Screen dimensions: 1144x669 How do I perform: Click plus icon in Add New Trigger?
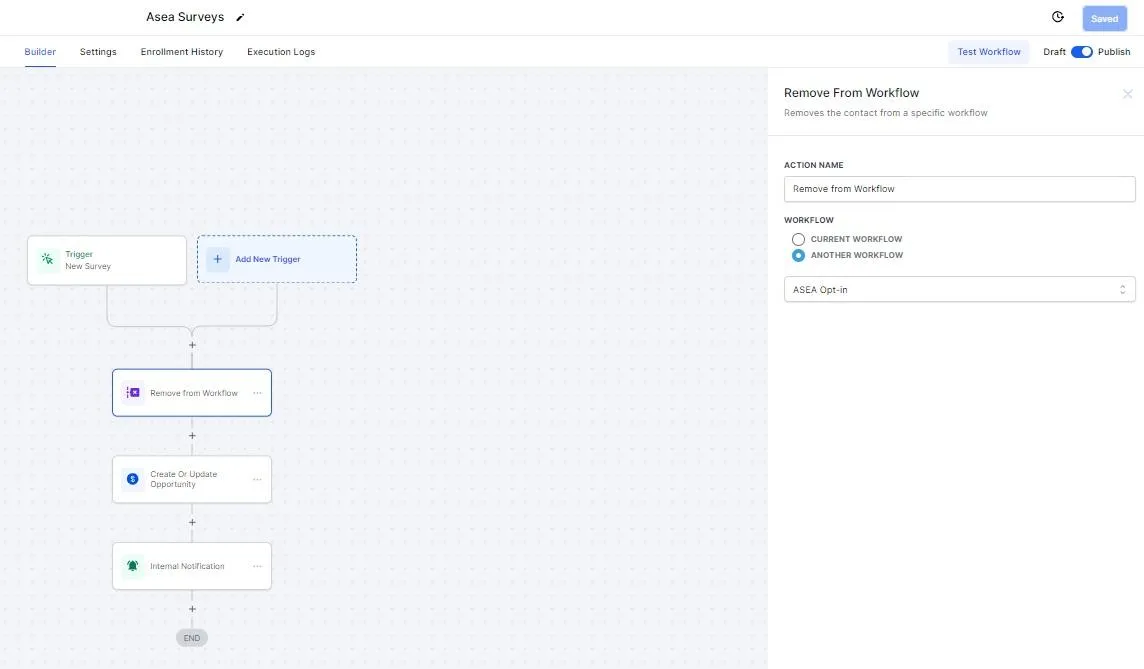[x=217, y=259]
